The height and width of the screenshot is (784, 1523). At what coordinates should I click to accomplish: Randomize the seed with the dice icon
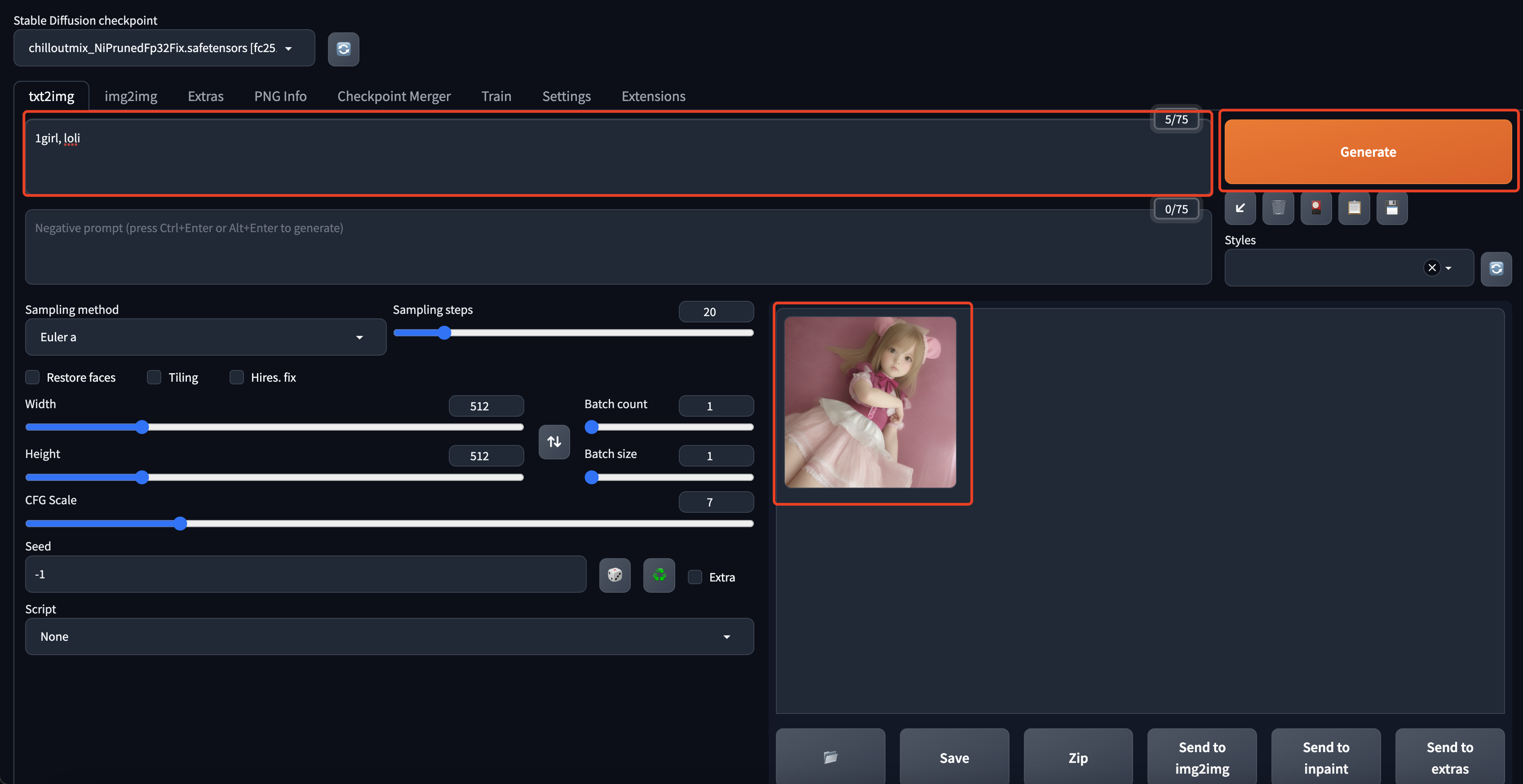pos(614,575)
